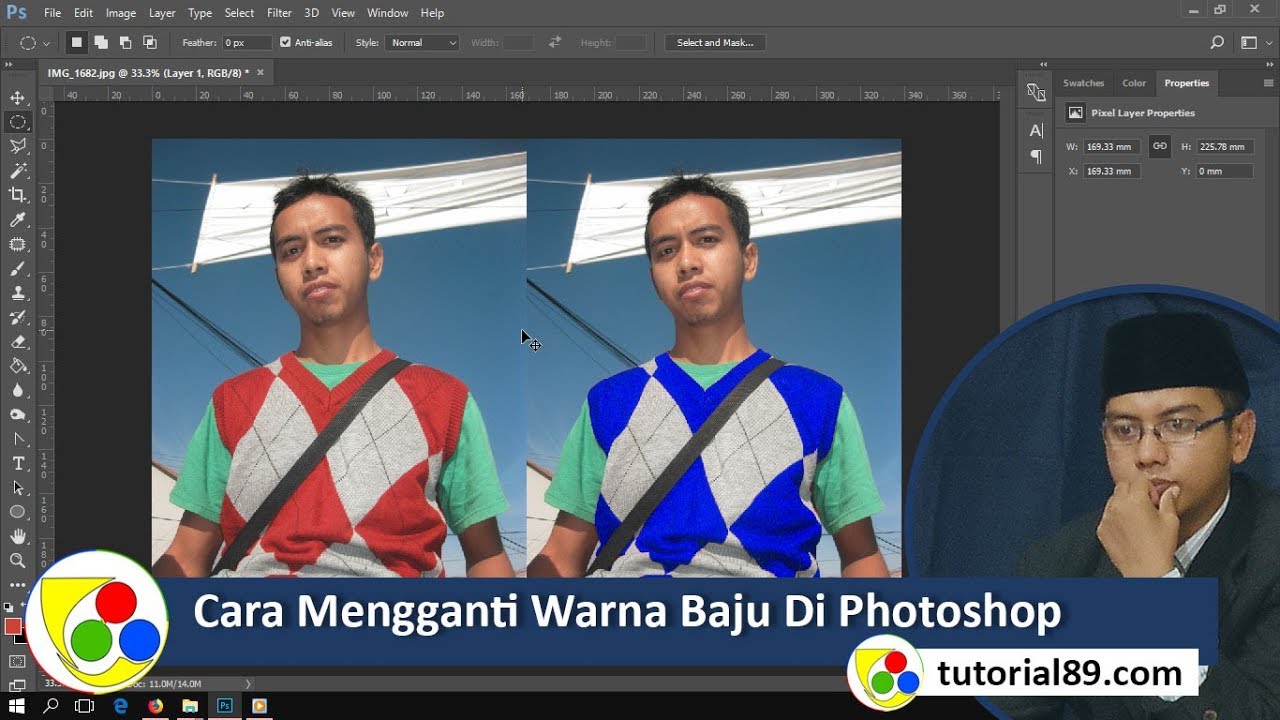Screen dimensions: 1280x720
Task: Select the Blur tool
Action: pos(18,391)
